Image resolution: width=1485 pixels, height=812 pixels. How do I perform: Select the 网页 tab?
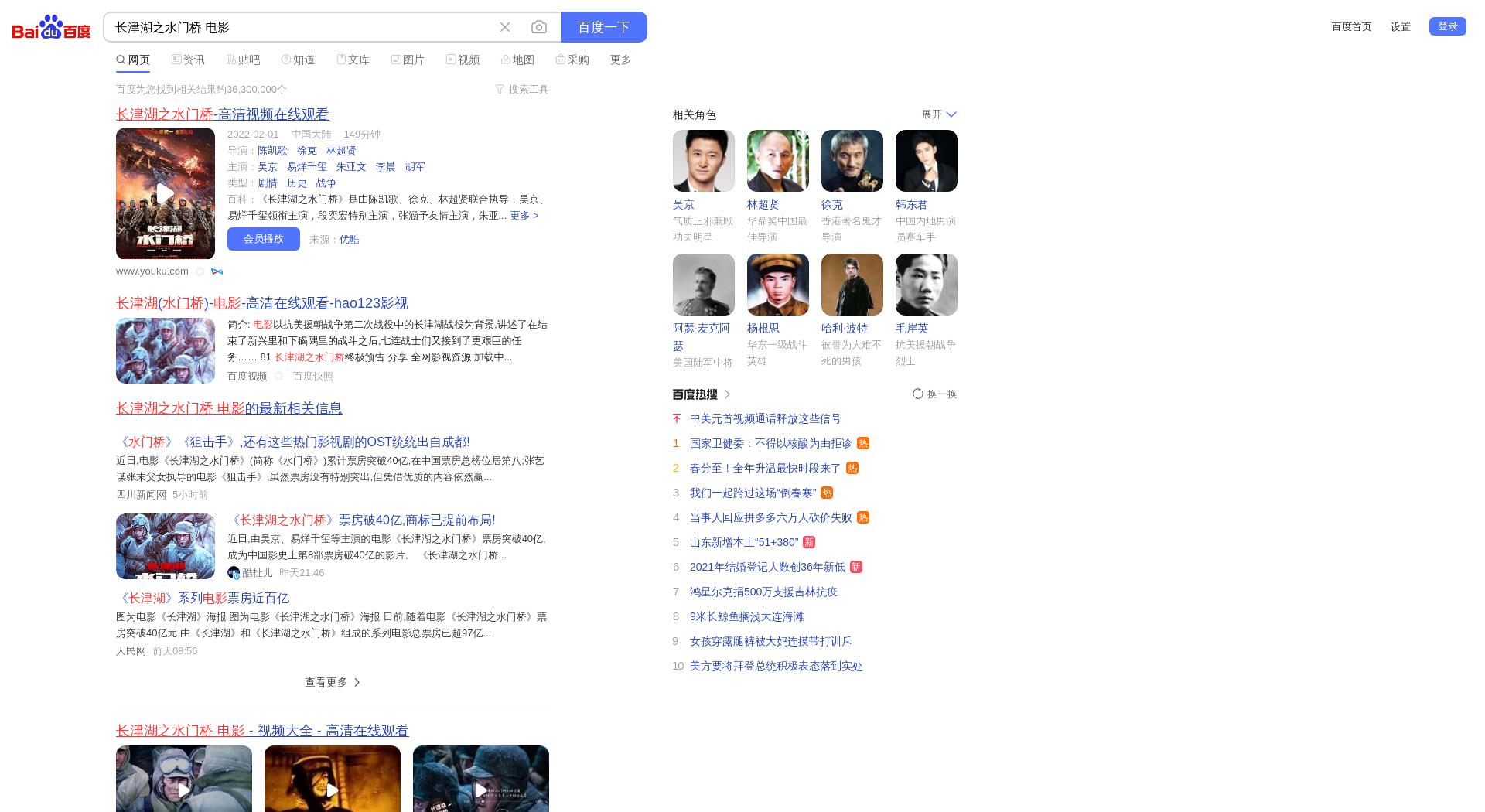(x=133, y=60)
